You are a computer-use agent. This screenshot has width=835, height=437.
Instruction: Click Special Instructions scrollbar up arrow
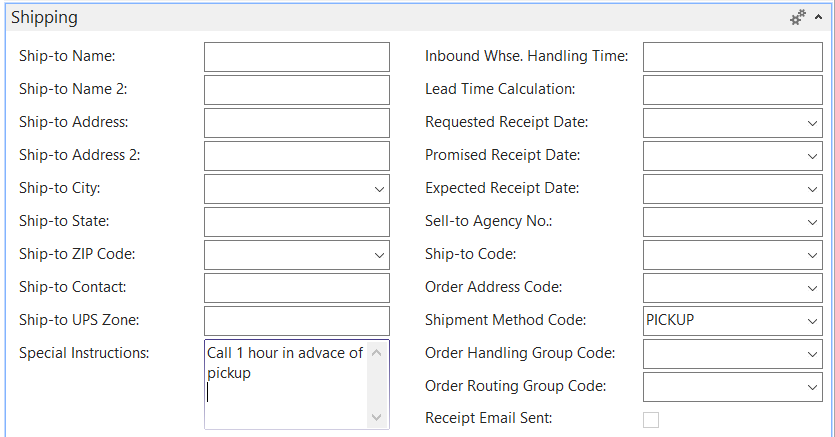point(376,352)
